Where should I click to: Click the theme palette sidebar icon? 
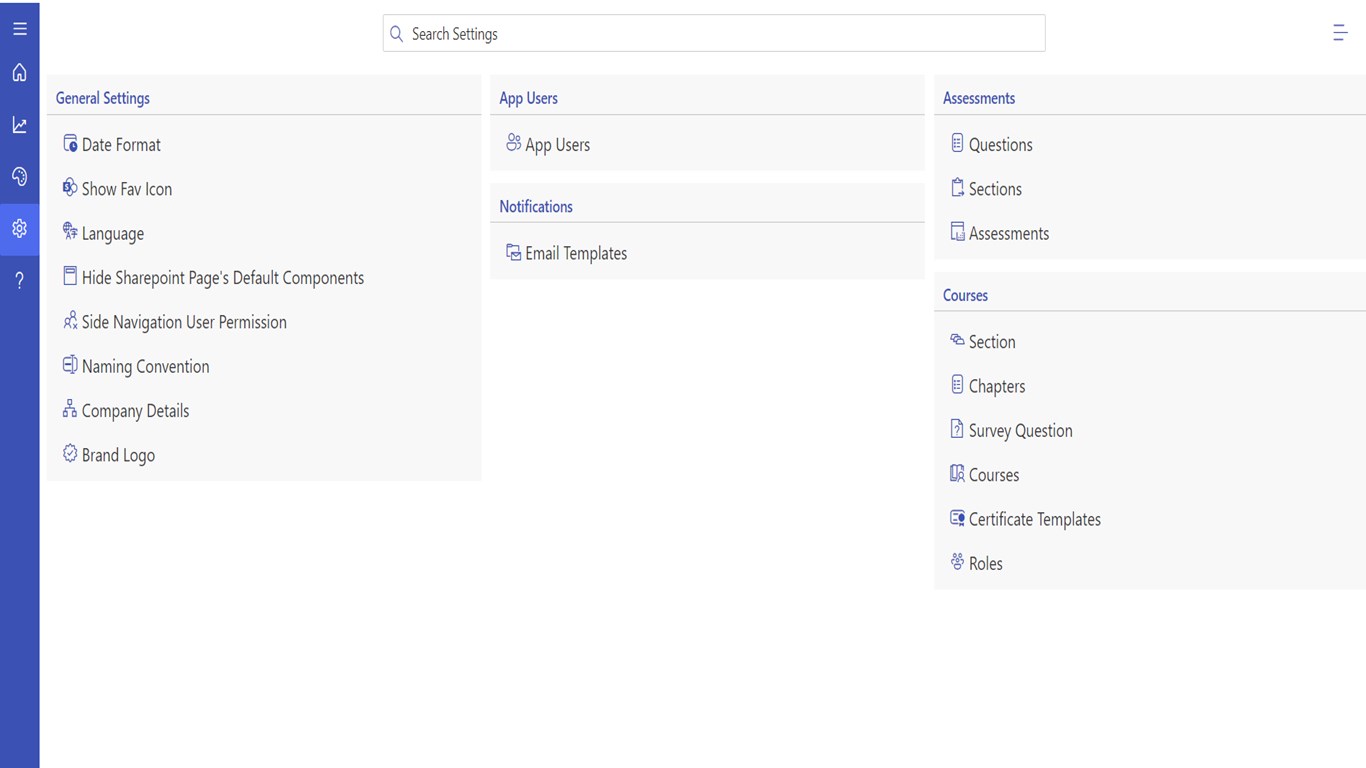click(19, 177)
